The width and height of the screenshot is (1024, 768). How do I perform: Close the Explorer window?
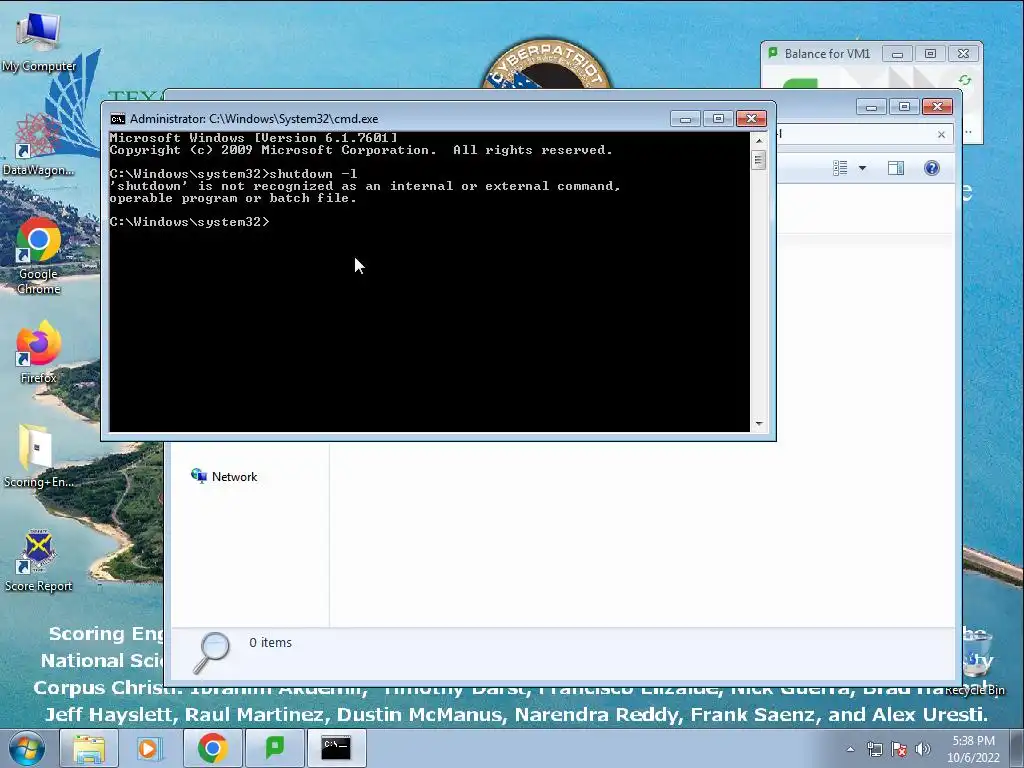[x=937, y=106]
